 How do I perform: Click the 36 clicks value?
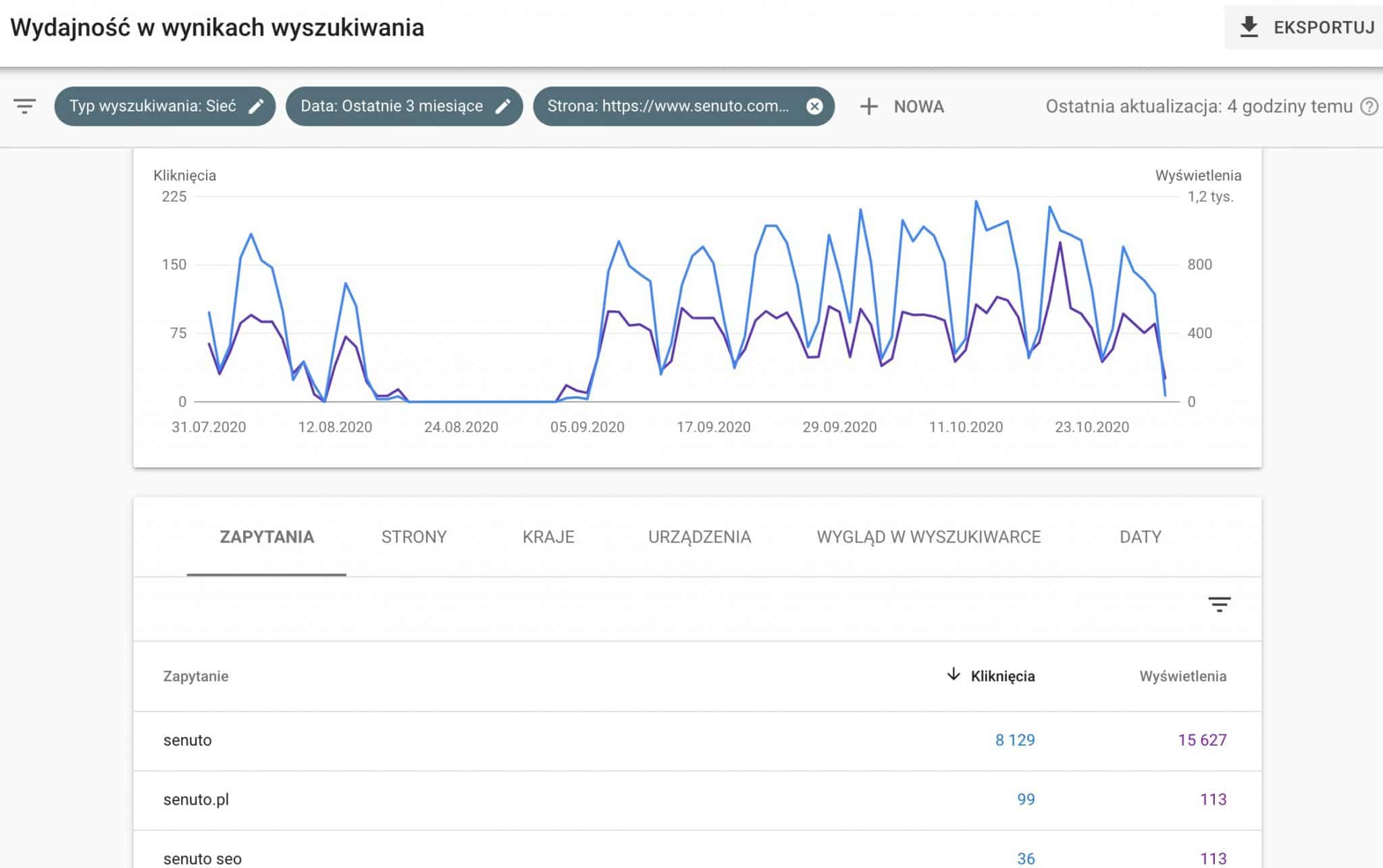1026,859
